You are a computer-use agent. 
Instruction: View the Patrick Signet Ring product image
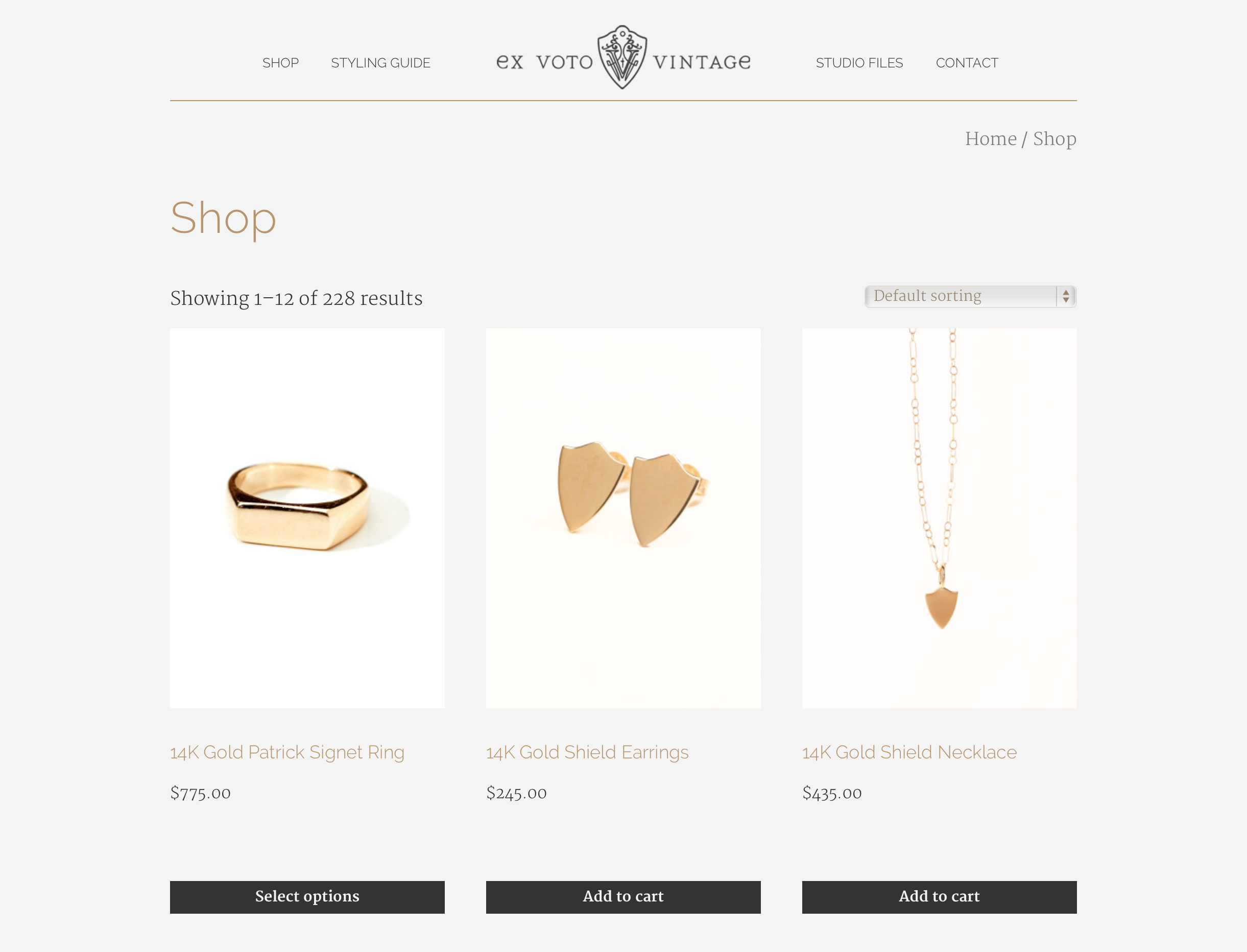click(307, 518)
